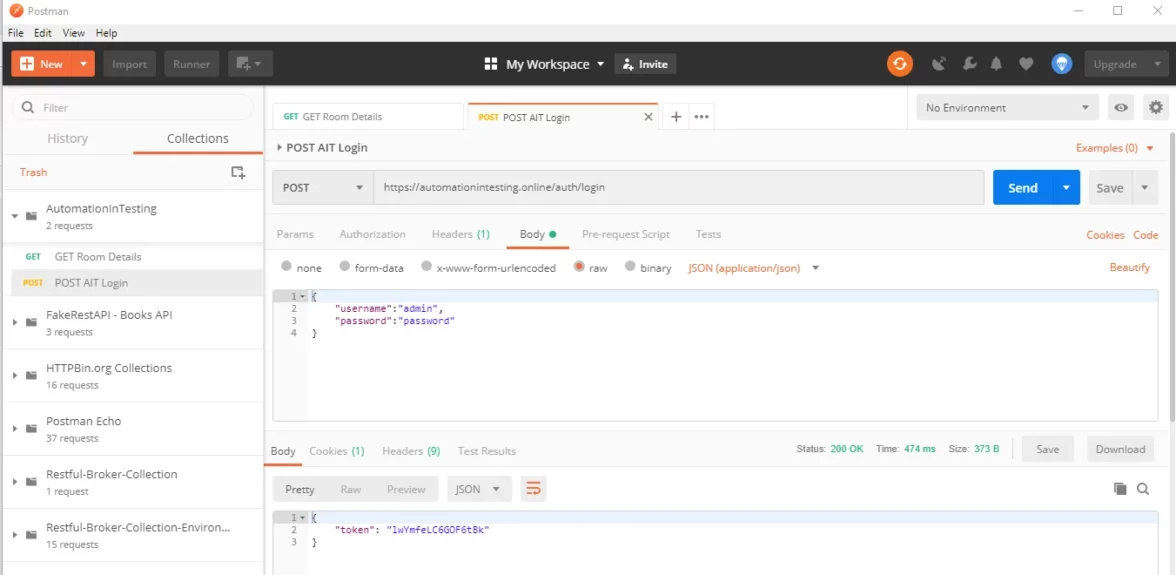Click environment quick look eye icon

click(x=1122, y=108)
